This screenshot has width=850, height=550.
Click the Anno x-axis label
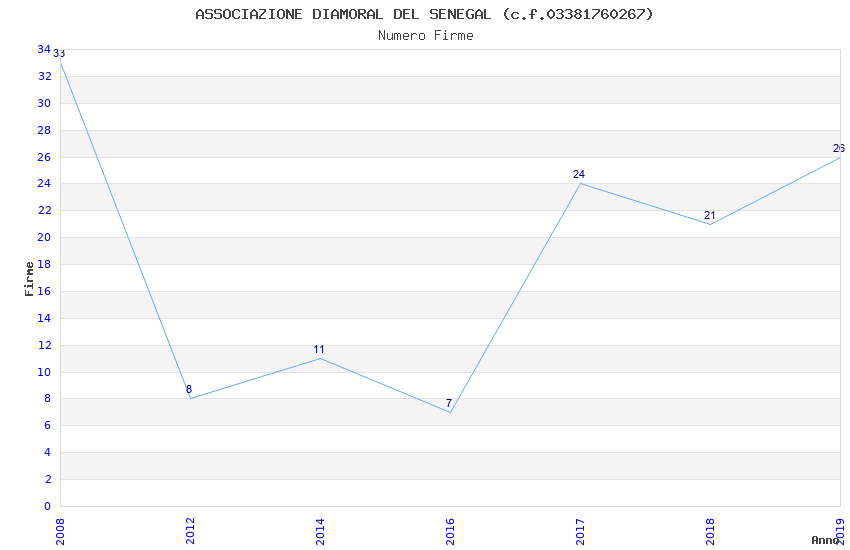[825, 540]
